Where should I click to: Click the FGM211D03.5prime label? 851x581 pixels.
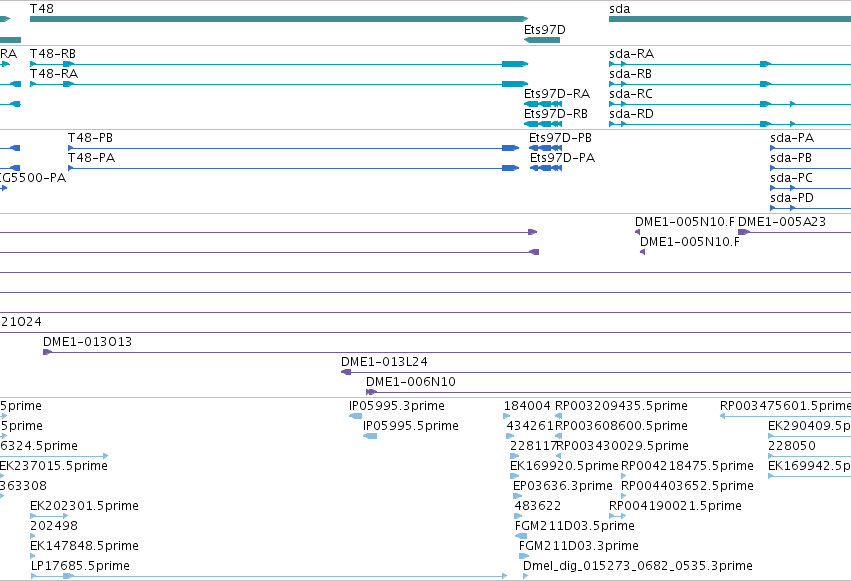(575, 526)
